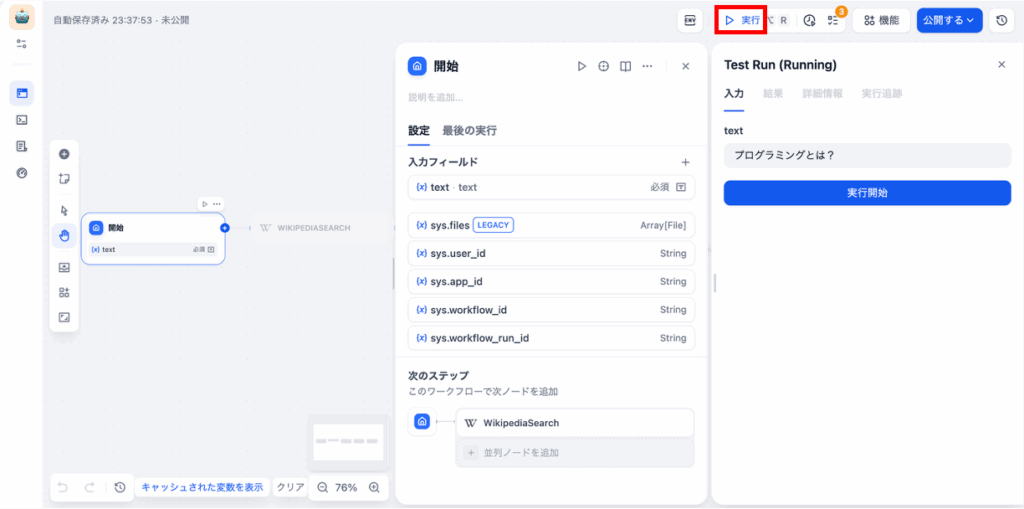This screenshot has width=1024, height=509.
Task: Select the pointer mode tool
Action: [x=64, y=211]
